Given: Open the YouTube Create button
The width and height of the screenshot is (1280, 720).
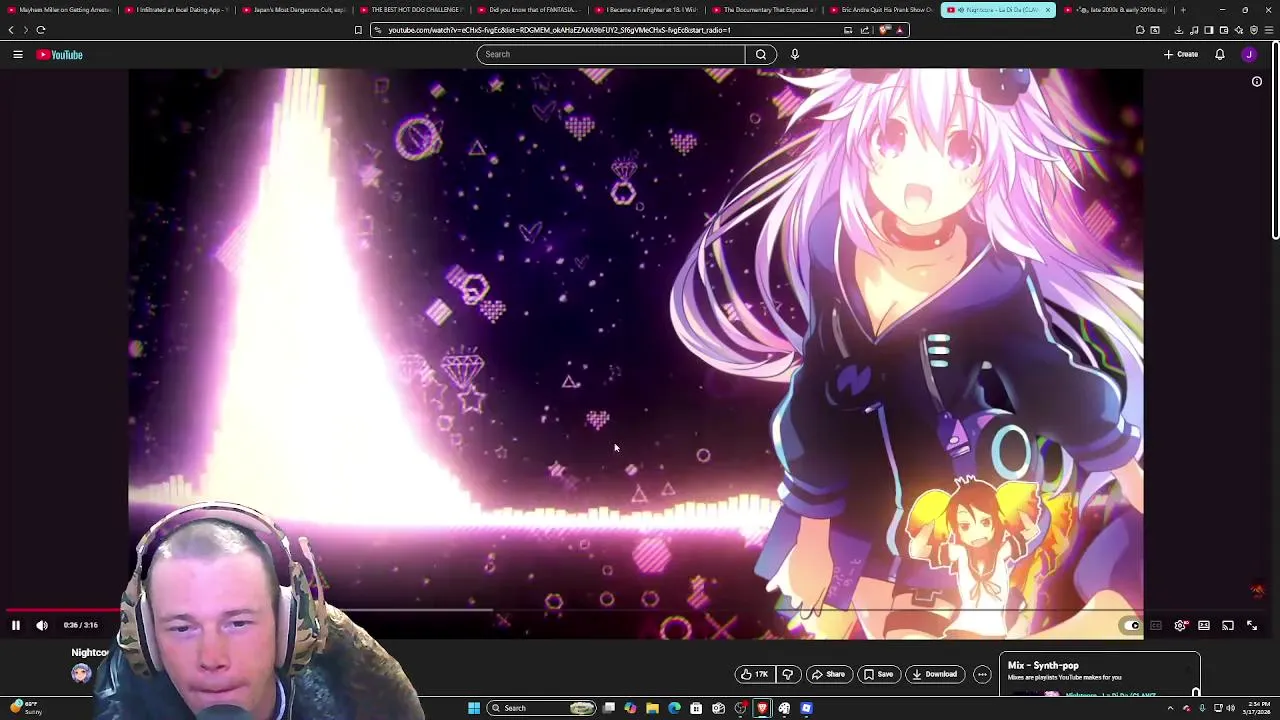Looking at the screenshot, I should [1181, 54].
